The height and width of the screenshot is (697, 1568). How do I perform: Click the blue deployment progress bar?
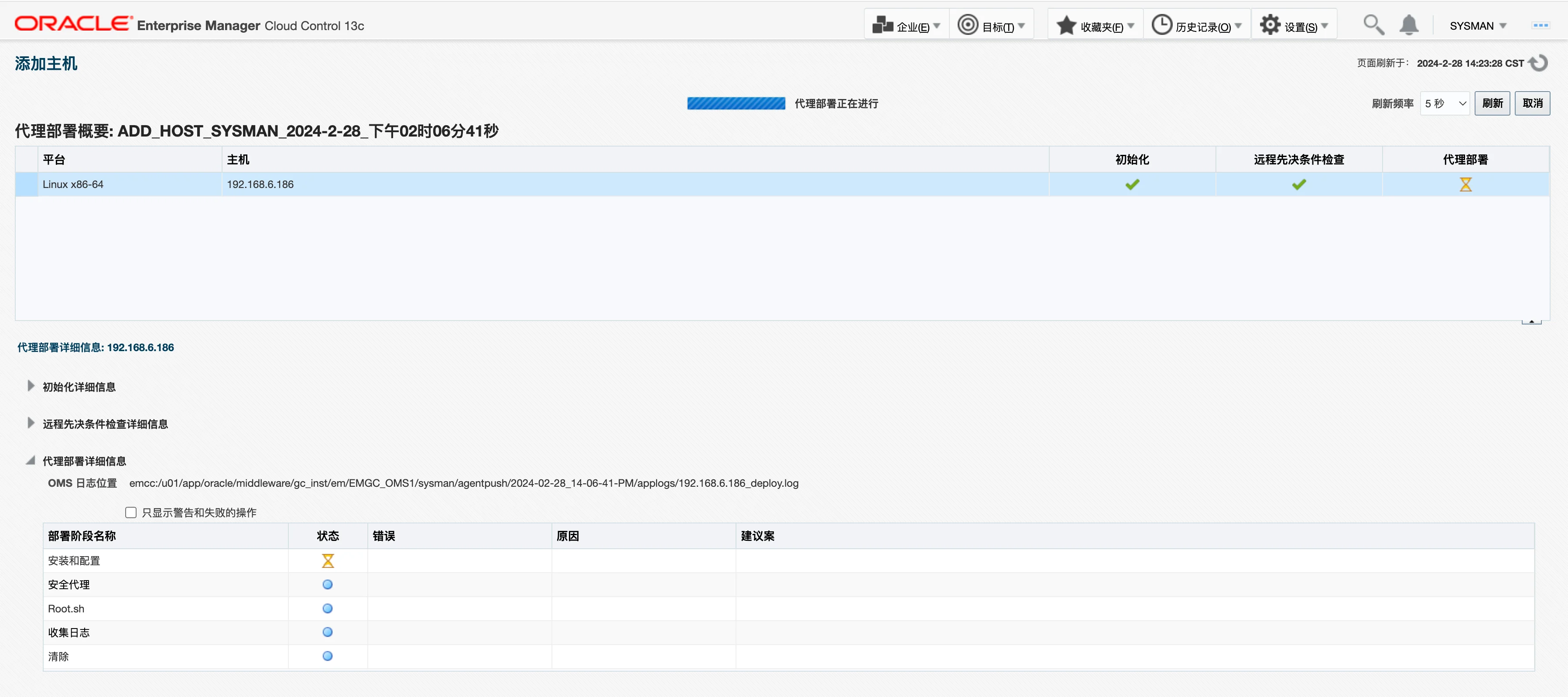coord(736,103)
